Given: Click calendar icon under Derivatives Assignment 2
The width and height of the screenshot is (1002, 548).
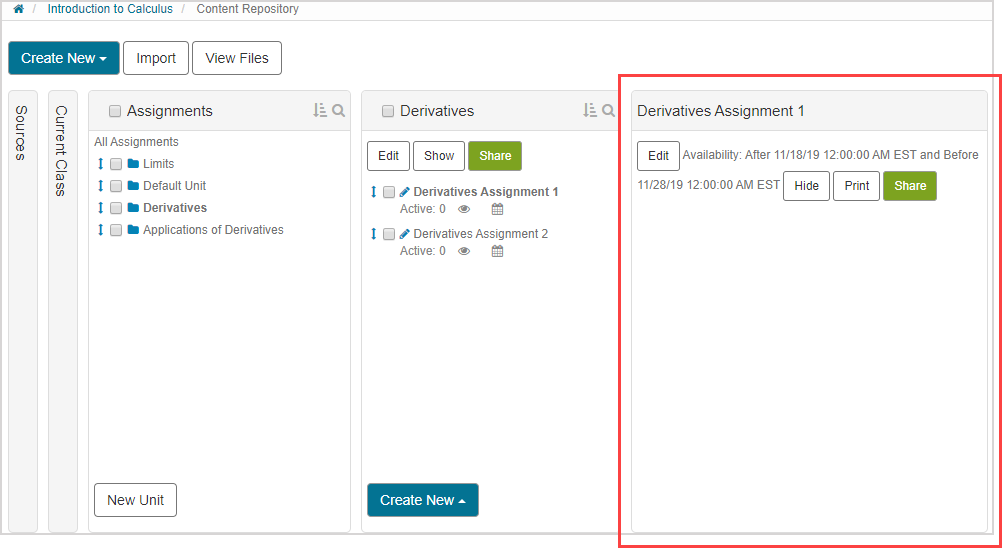Looking at the screenshot, I should (497, 252).
